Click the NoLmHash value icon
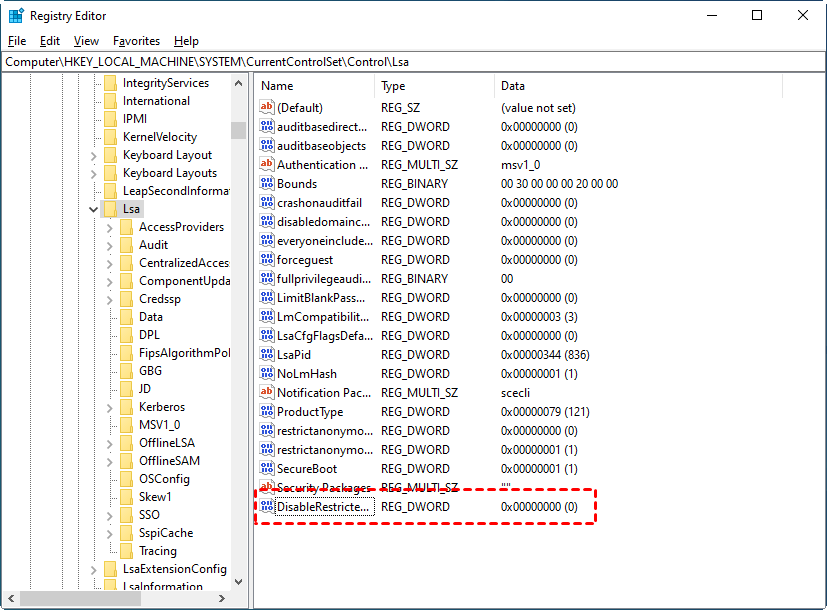 coord(267,373)
